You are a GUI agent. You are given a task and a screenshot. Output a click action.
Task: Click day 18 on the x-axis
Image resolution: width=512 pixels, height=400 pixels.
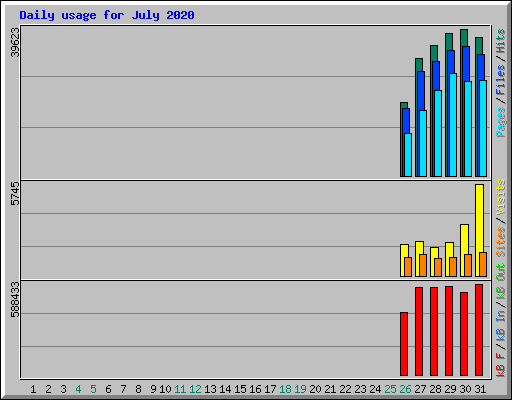pos(285,389)
